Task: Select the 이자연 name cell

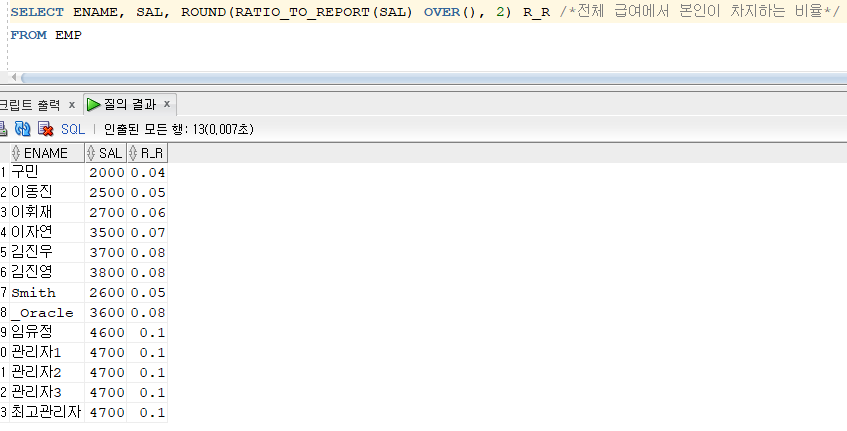Action: point(47,232)
